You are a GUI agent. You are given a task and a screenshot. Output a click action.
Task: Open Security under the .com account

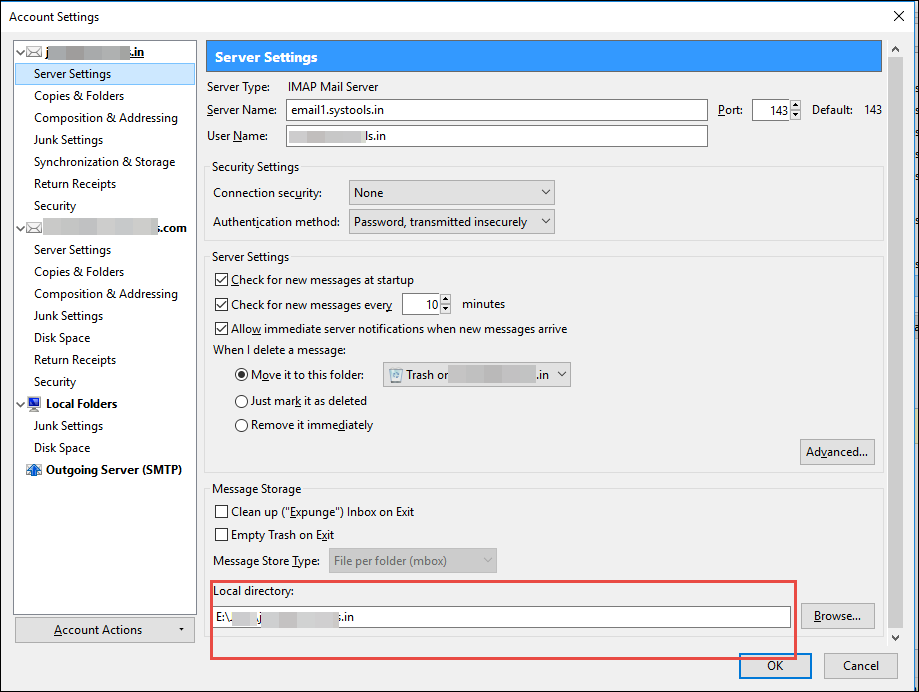[x=55, y=382]
